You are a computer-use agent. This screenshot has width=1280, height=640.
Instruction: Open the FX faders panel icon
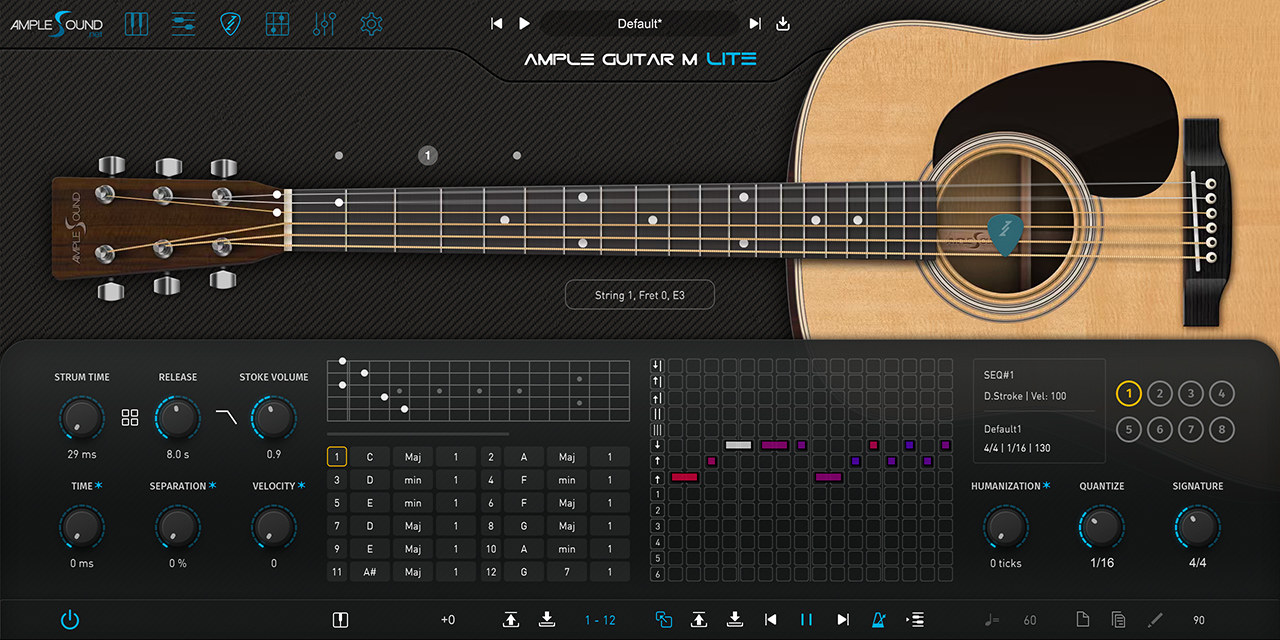tap(324, 23)
